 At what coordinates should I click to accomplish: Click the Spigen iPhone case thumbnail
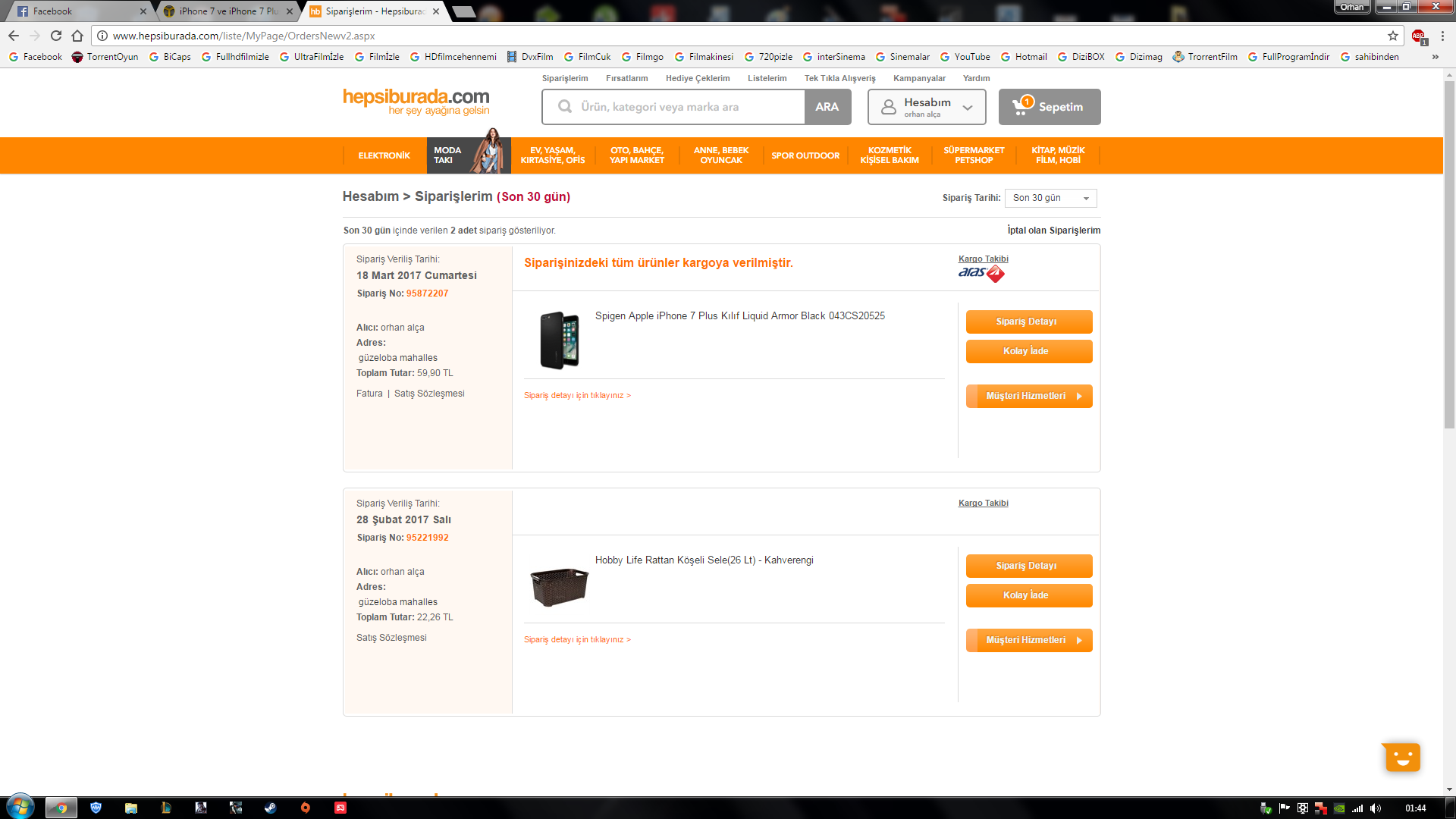tap(560, 340)
